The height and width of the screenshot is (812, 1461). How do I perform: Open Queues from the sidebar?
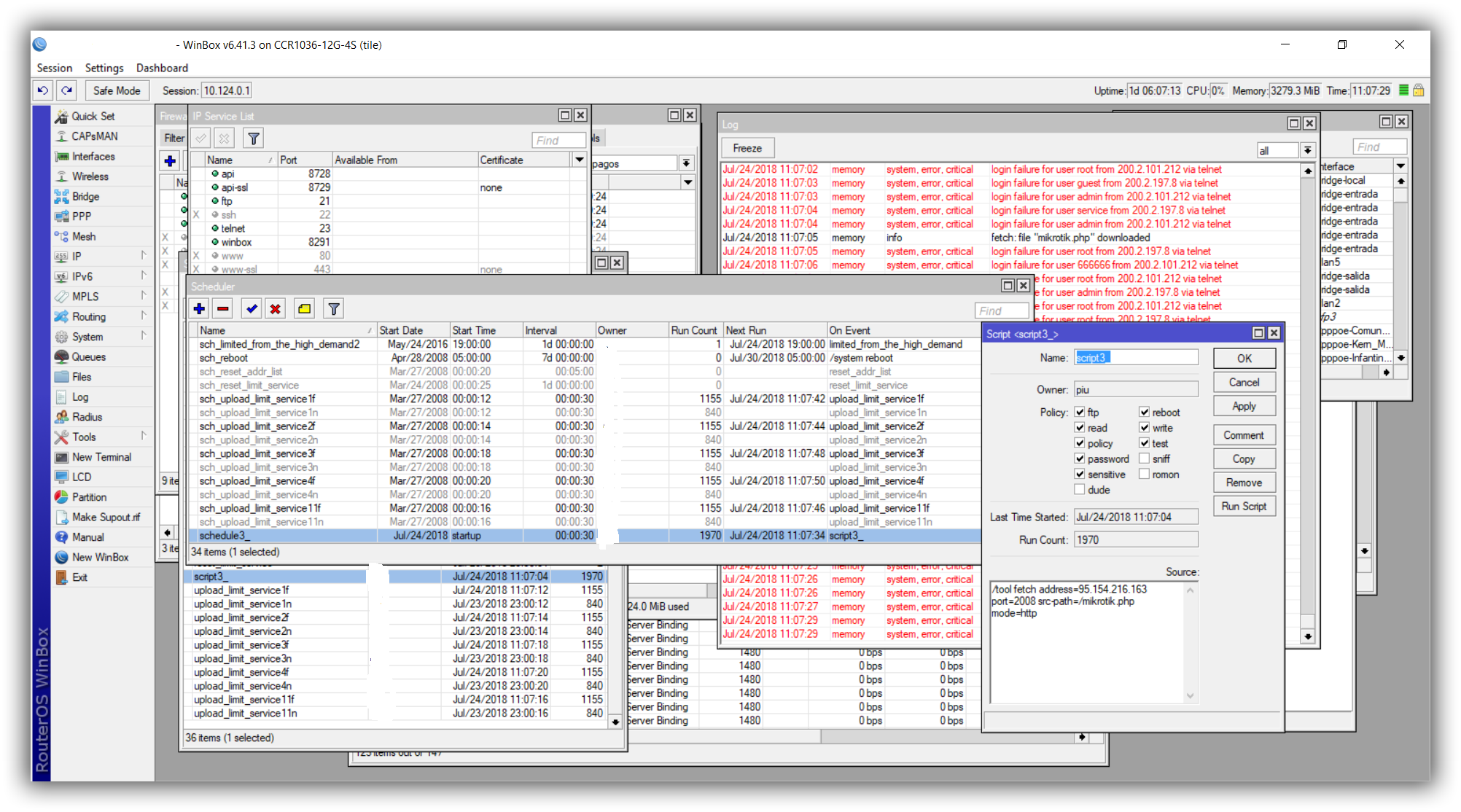88,357
